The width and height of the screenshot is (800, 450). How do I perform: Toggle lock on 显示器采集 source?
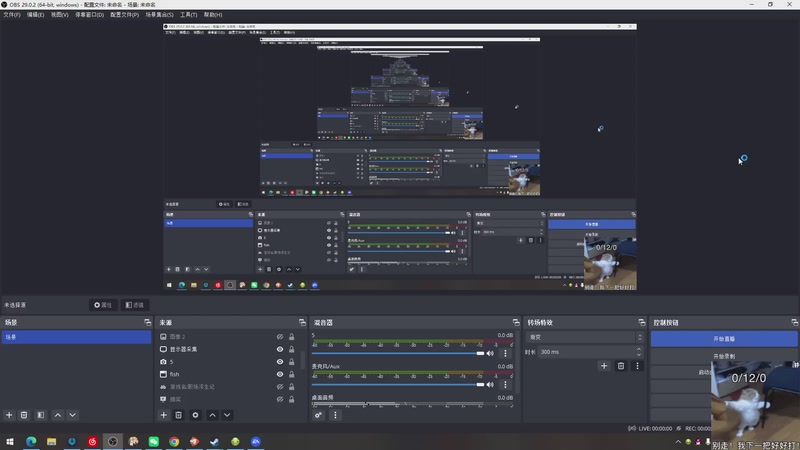[291, 349]
